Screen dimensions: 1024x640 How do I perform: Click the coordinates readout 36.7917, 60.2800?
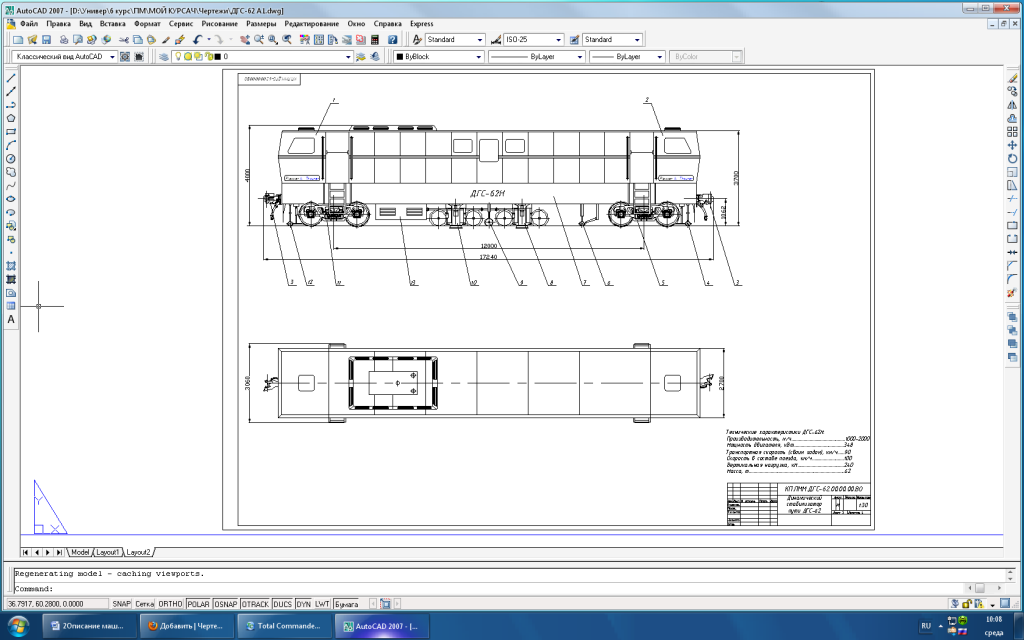[56, 604]
